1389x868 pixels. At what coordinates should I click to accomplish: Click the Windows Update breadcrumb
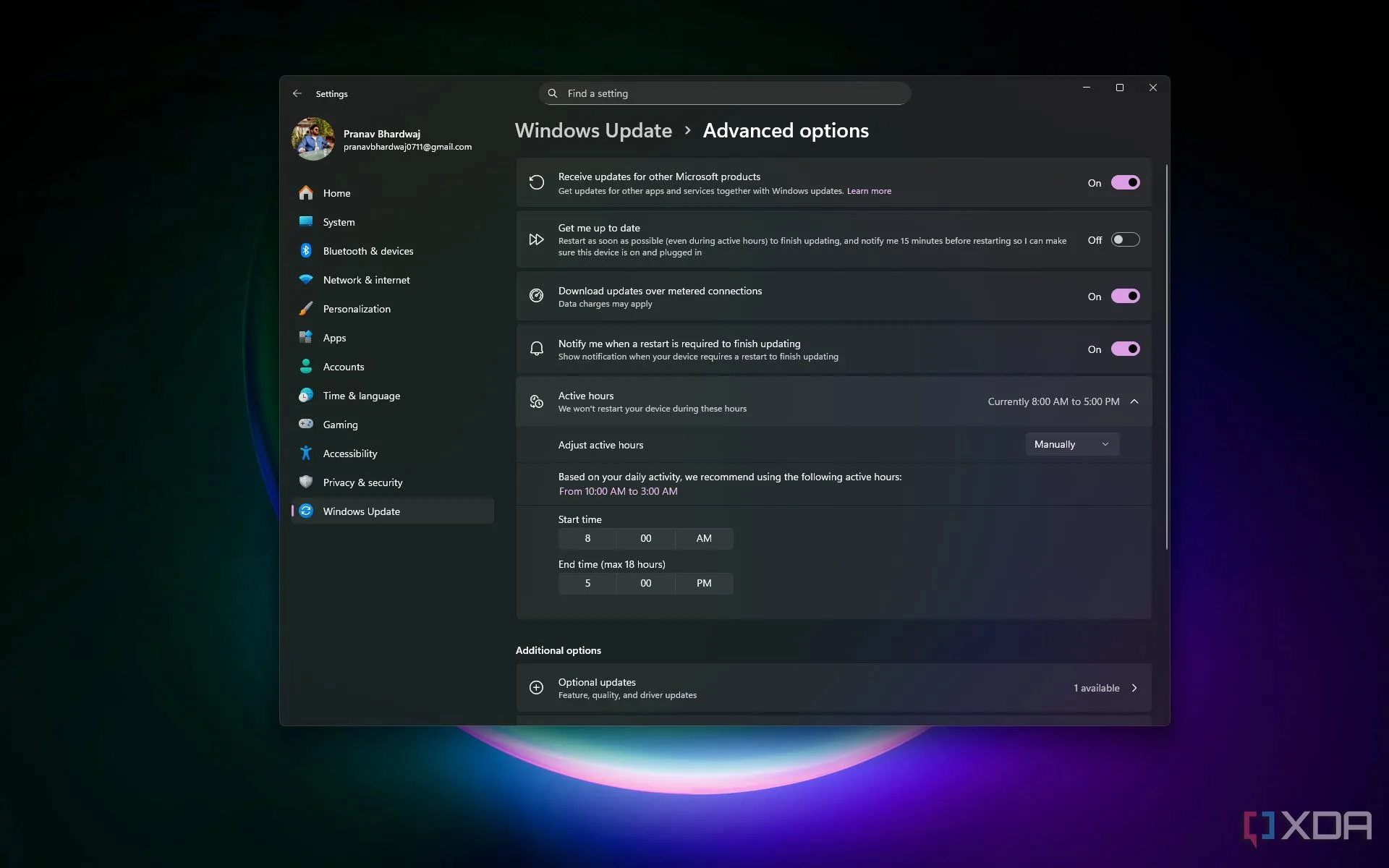coord(593,130)
